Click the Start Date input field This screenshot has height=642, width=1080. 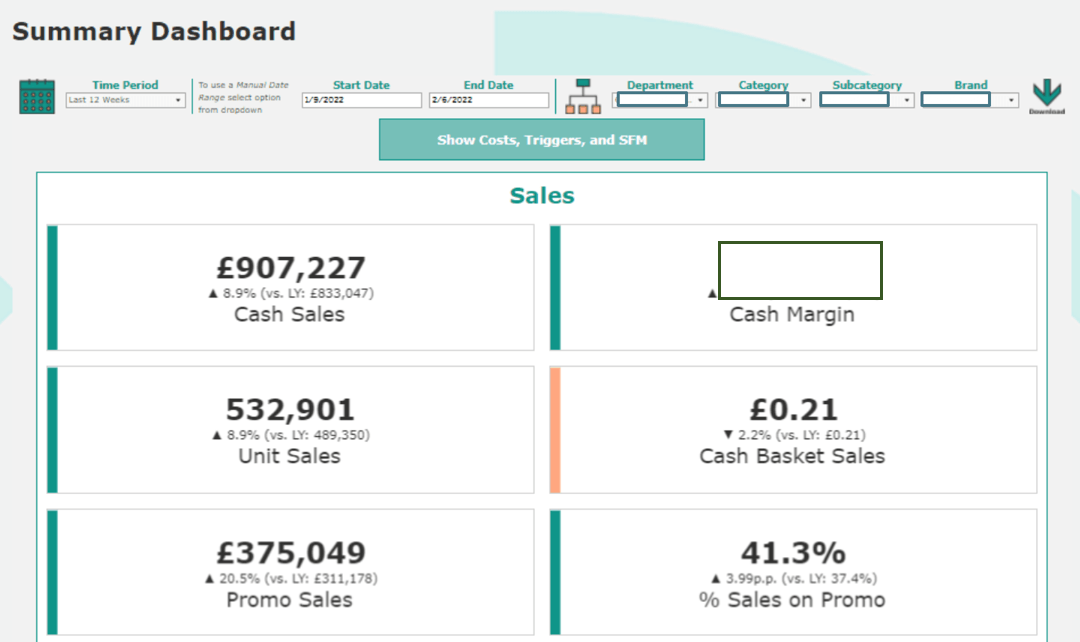[x=362, y=101]
